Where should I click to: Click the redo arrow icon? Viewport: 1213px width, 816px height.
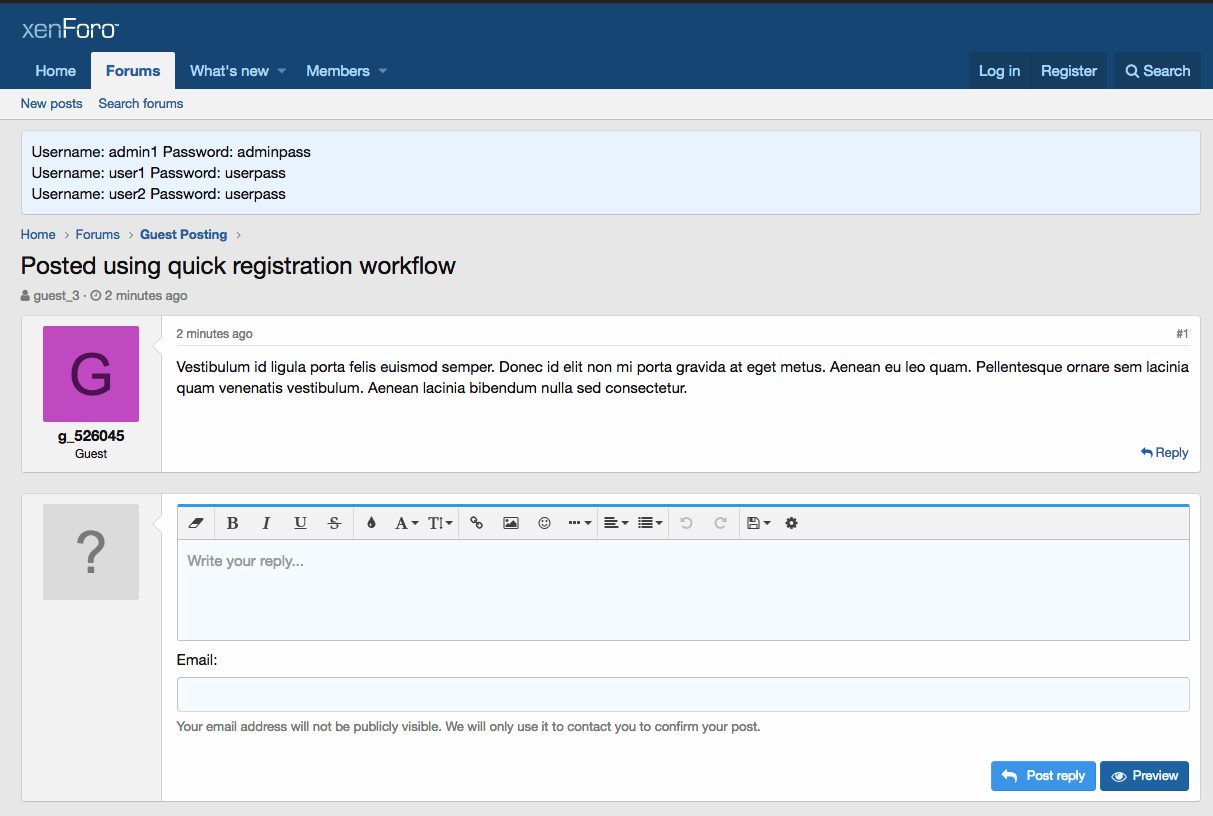[720, 523]
